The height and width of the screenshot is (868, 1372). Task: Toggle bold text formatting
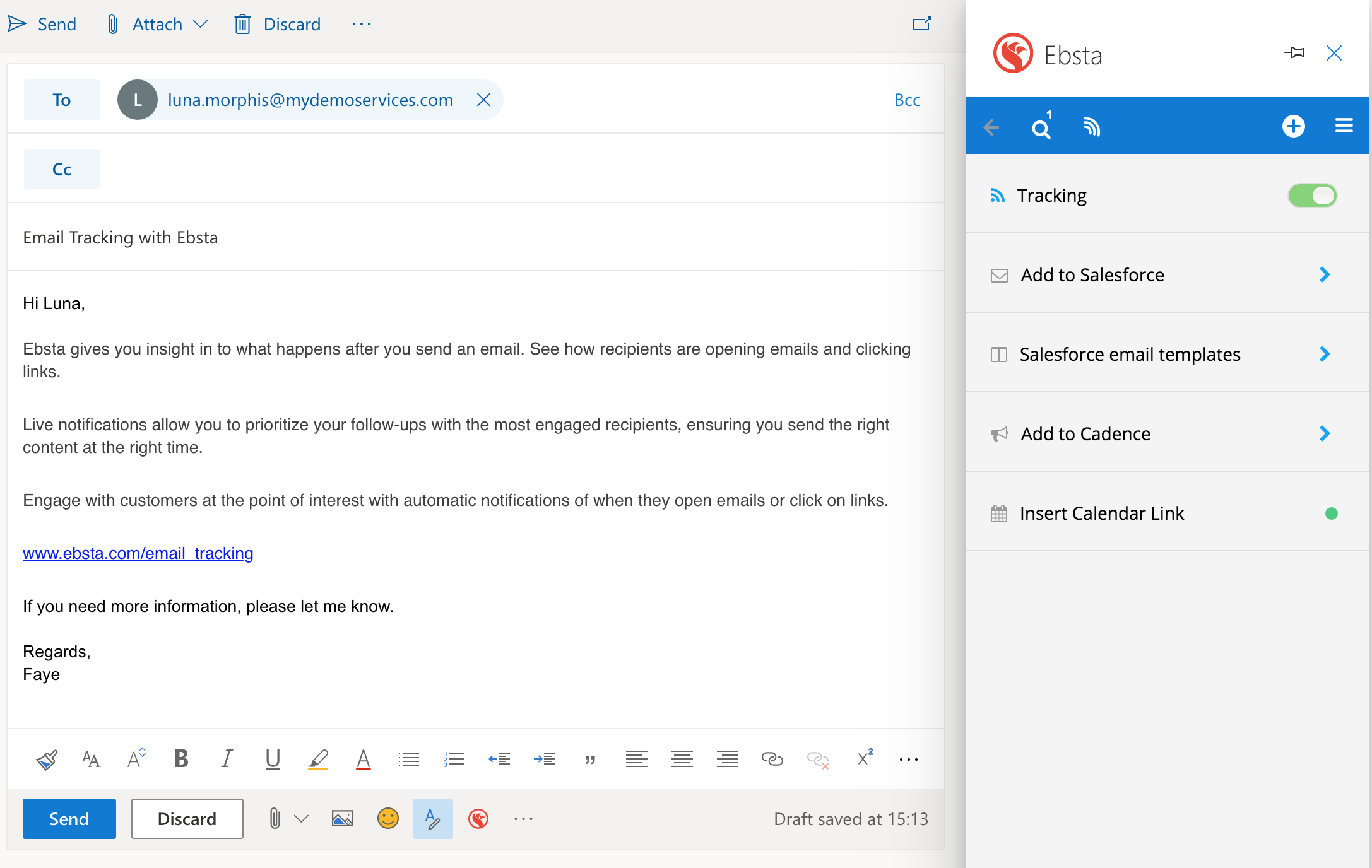click(x=181, y=759)
